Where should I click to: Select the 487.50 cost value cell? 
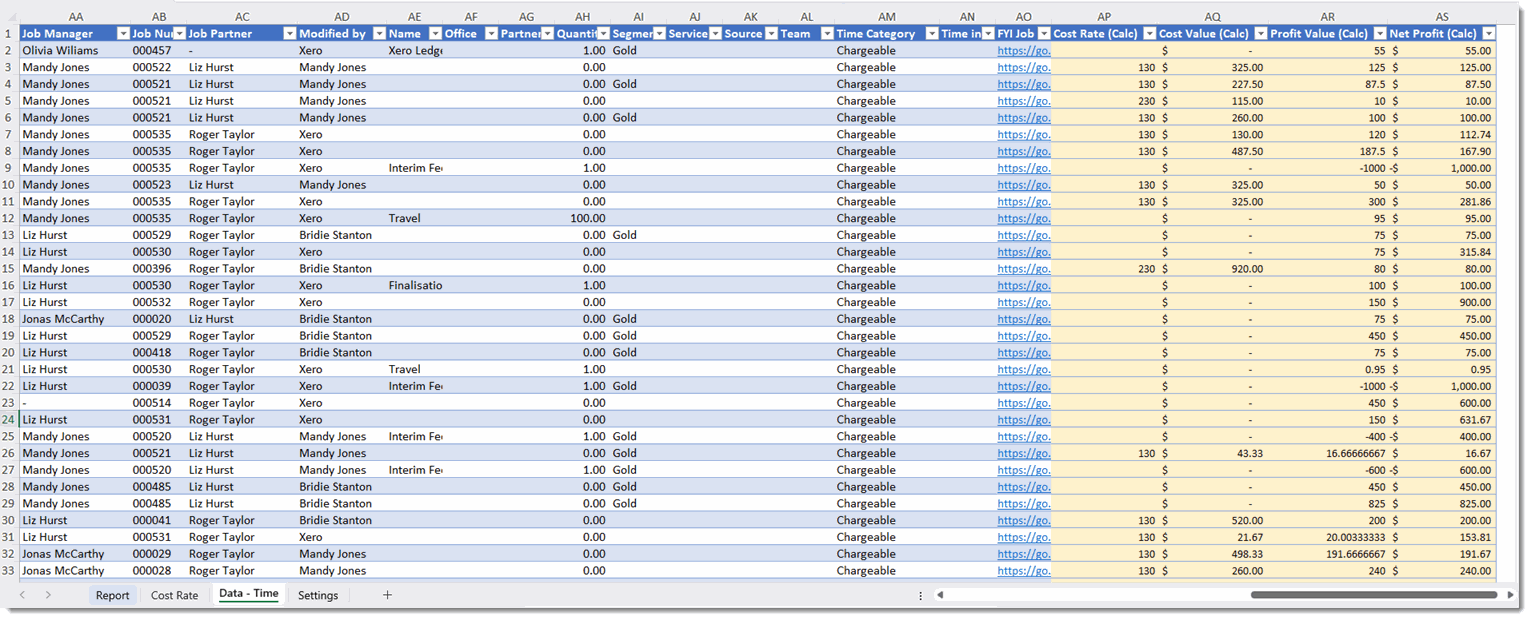[x=1212, y=151]
